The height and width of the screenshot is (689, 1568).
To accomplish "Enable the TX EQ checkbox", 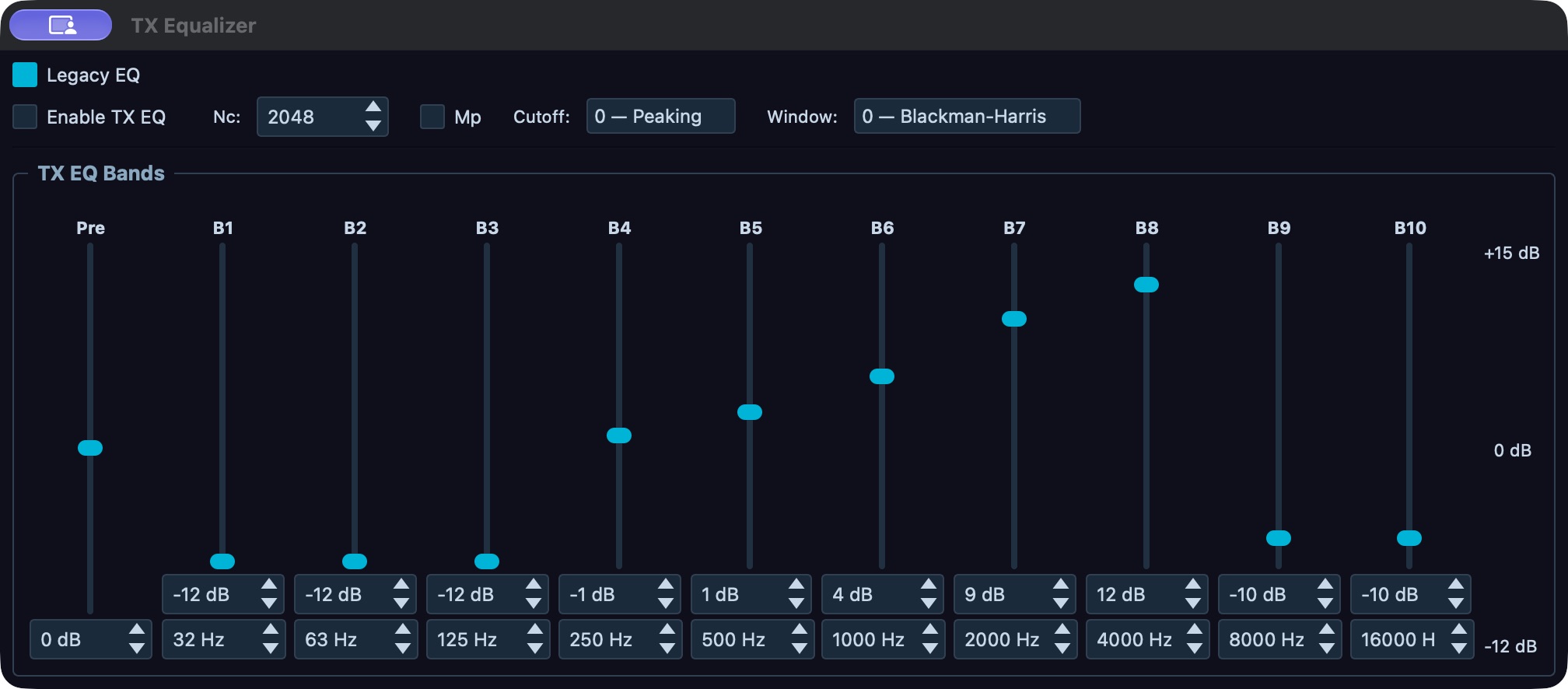I will tap(25, 117).
